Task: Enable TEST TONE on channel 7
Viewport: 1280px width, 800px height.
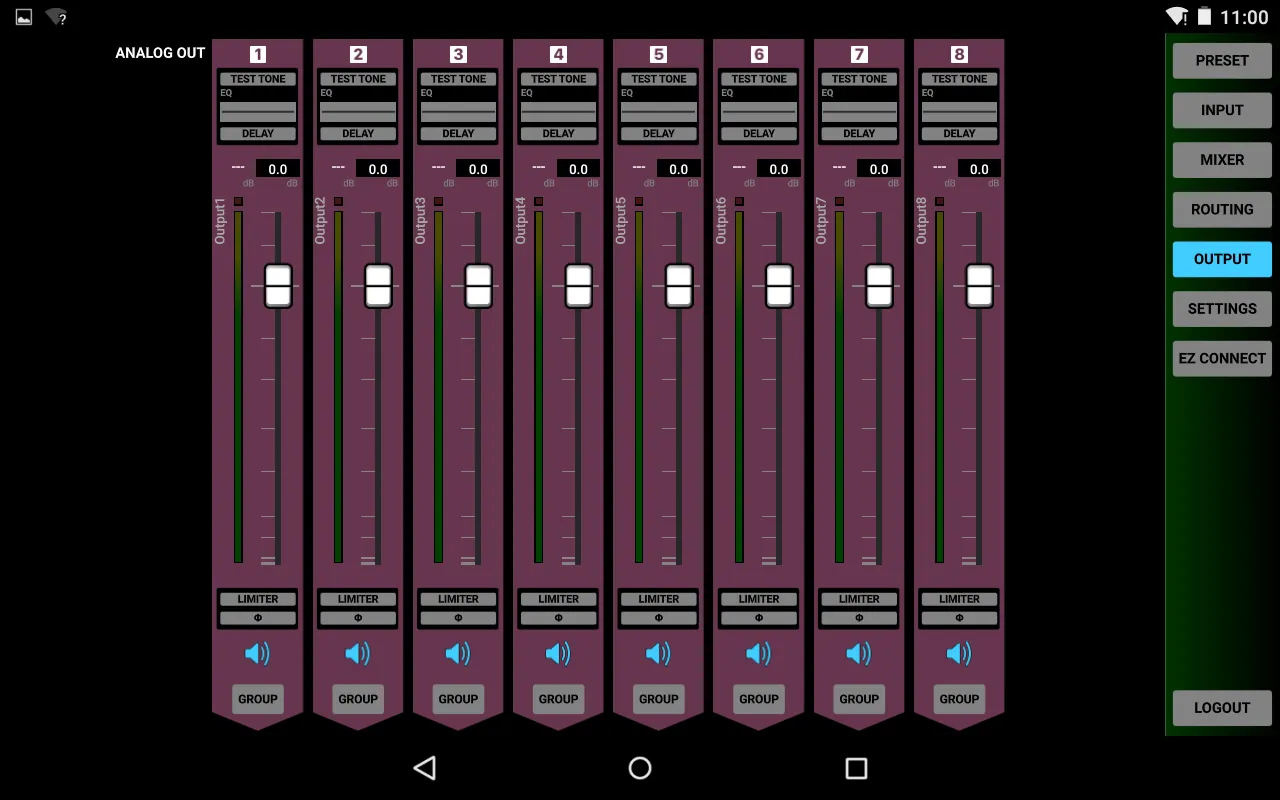Action: pyautogui.click(x=859, y=79)
